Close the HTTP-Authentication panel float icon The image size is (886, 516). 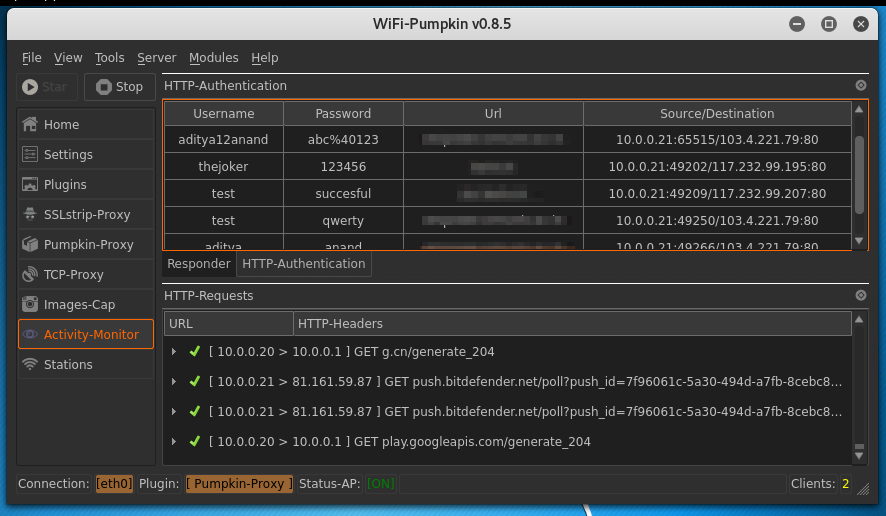click(861, 85)
